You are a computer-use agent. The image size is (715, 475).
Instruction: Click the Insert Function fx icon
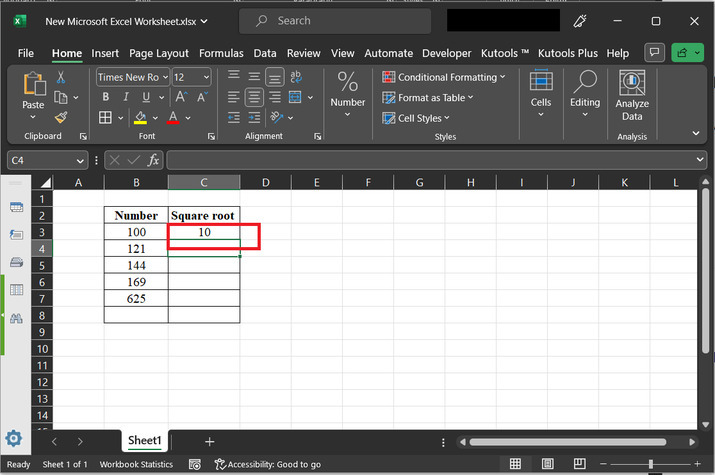point(153,160)
